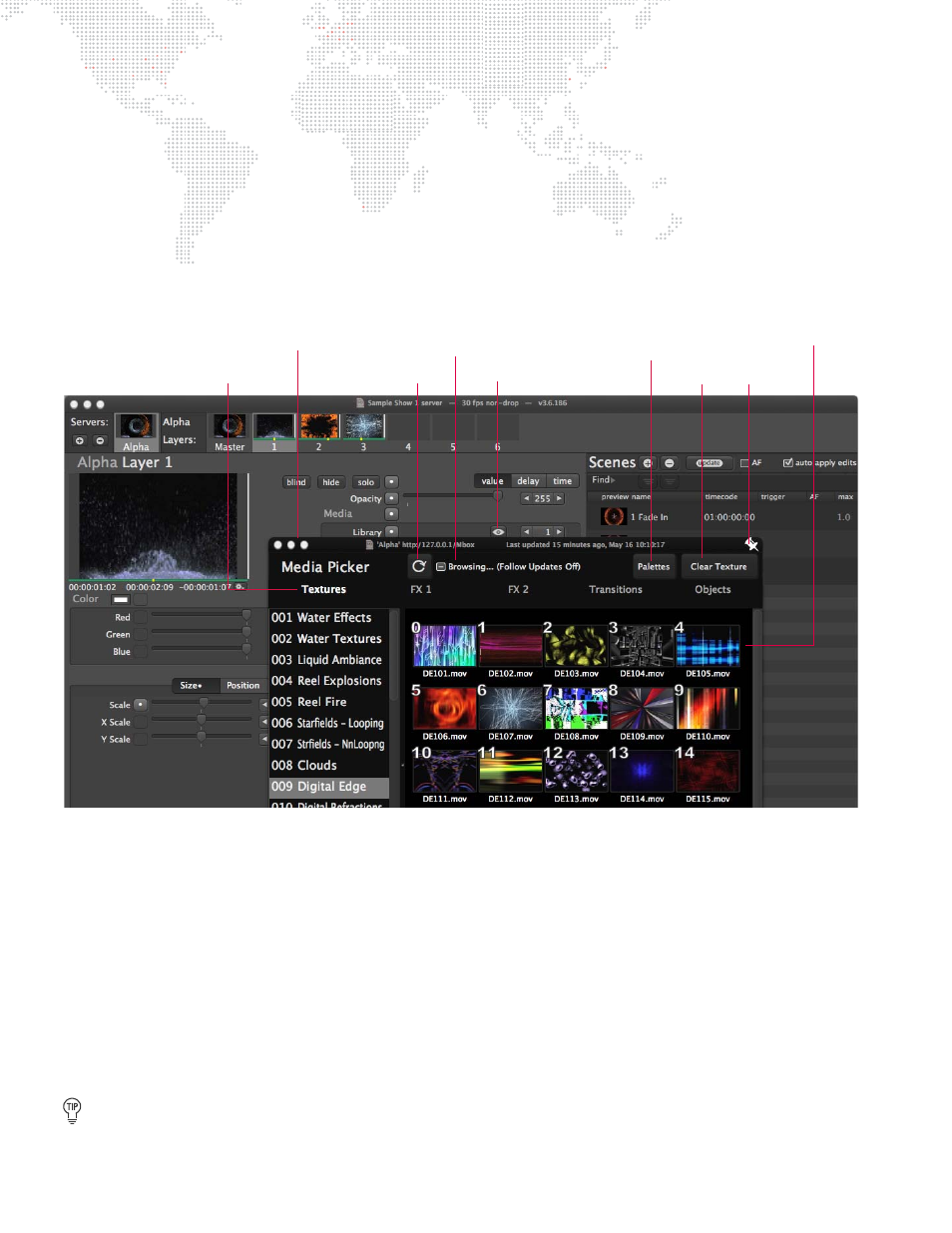Click the Library dot button
Screen dimensions: 952x1233
(392, 532)
